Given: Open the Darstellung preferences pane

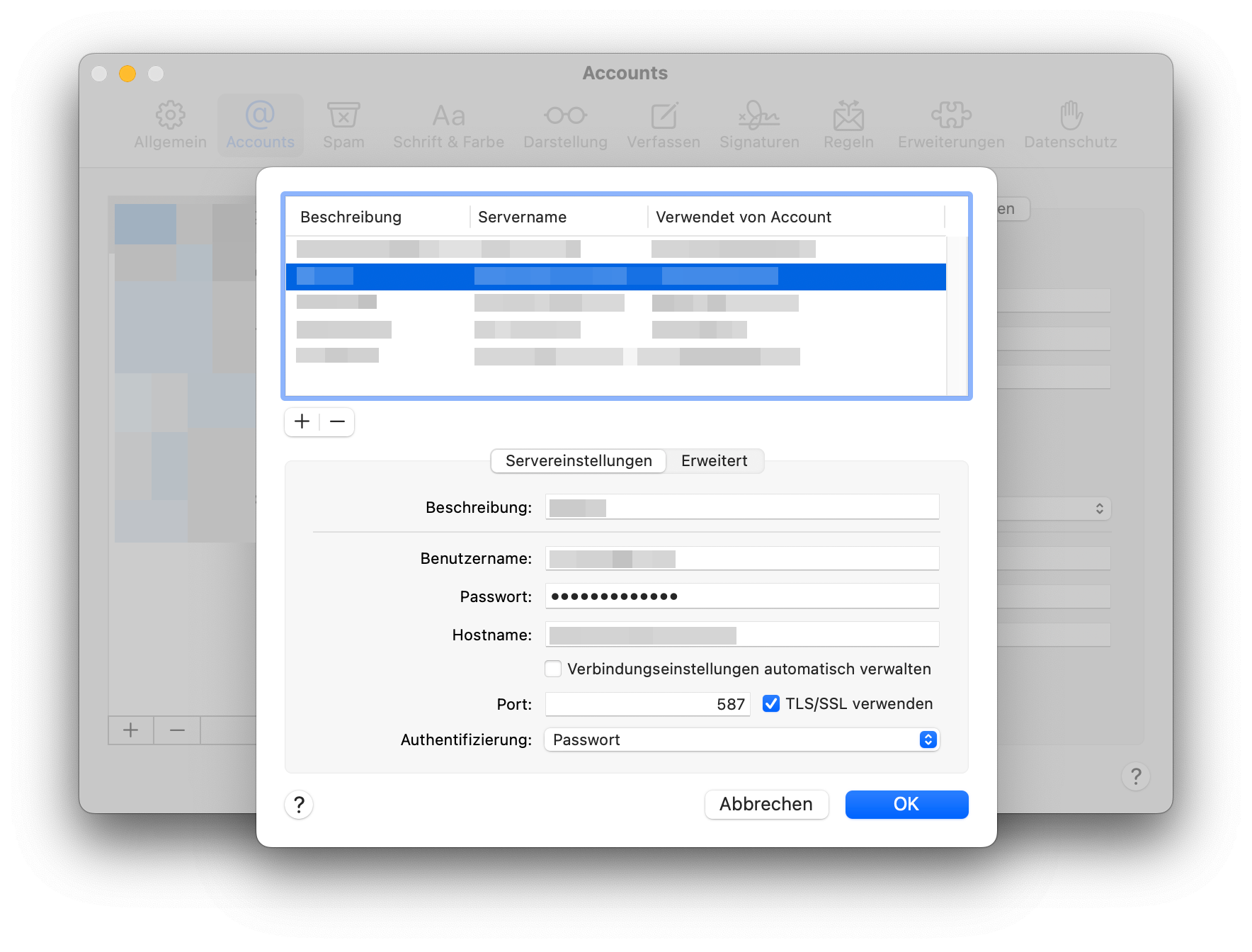Looking at the screenshot, I should pos(565,125).
